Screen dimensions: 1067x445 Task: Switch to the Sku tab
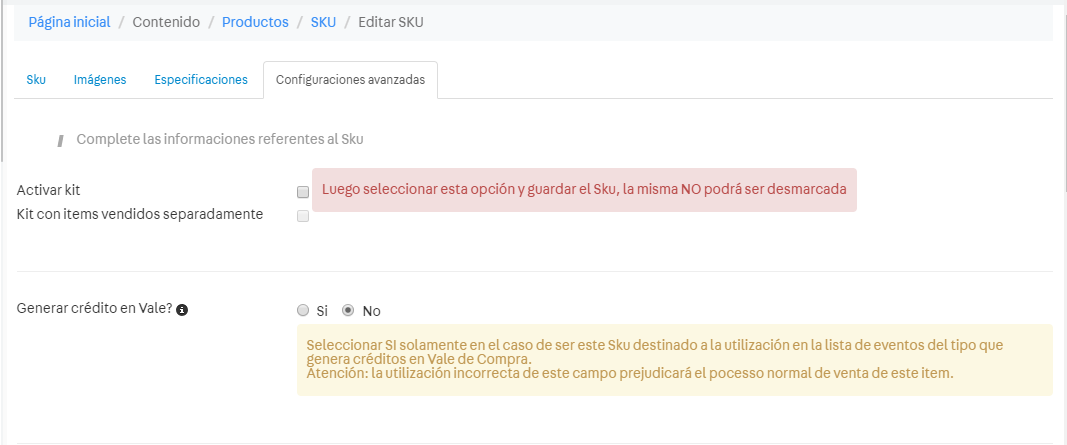36,80
